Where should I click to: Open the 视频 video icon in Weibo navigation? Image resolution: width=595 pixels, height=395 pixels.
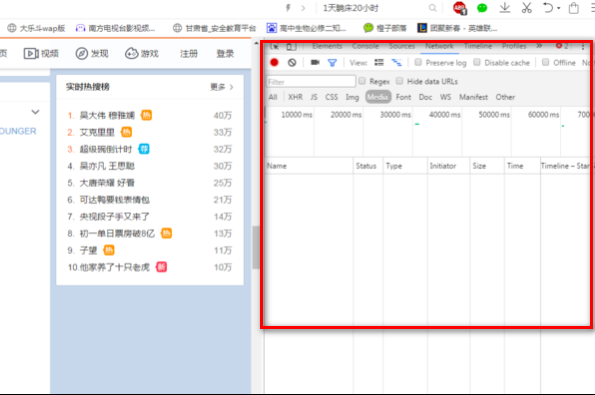point(31,54)
